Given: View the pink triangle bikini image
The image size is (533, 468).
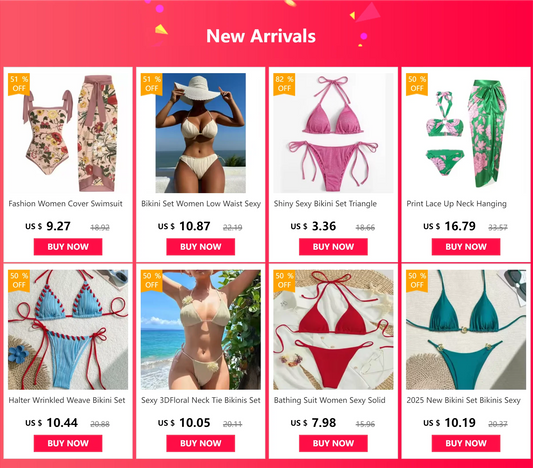Looking at the screenshot, I should pos(333,133).
